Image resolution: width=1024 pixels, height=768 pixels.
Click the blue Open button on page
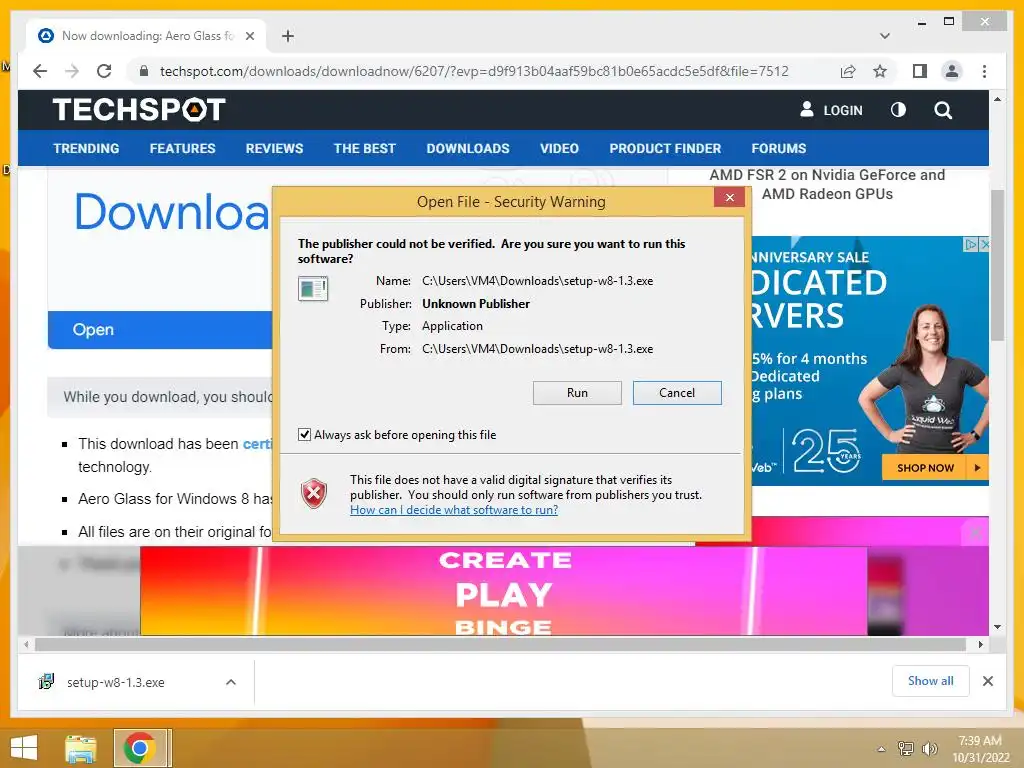[160, 330]
